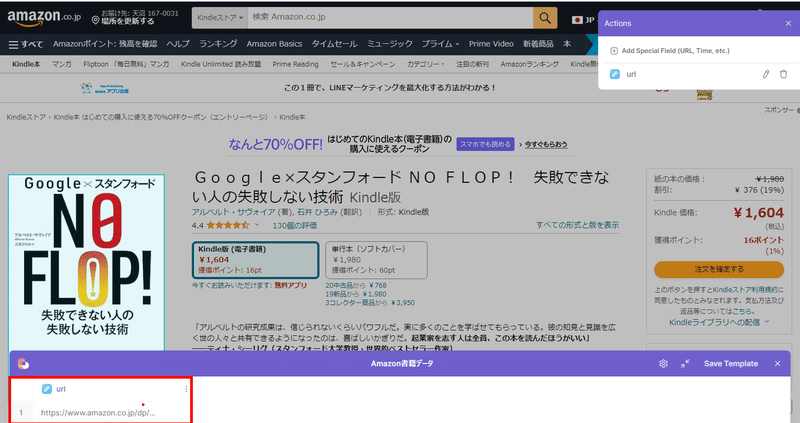Select the 単行本 (ソフトカバー) format box
The width and height of the screenshot is (800, 423).
click(x=376, y=260)
